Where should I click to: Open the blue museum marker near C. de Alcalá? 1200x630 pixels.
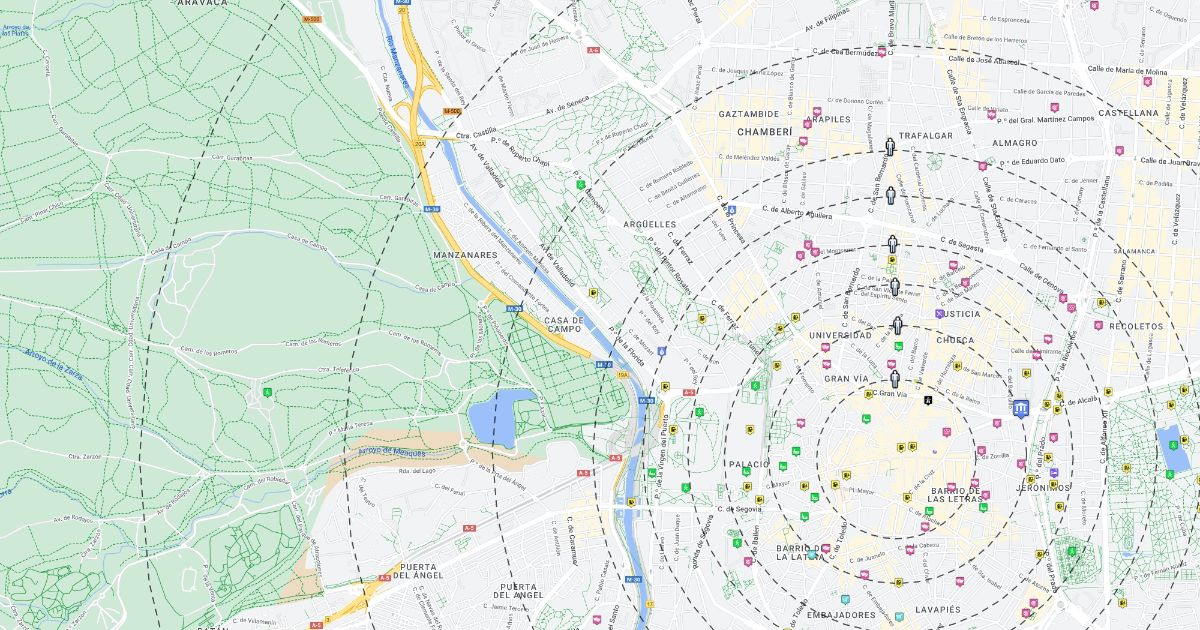1019,410
